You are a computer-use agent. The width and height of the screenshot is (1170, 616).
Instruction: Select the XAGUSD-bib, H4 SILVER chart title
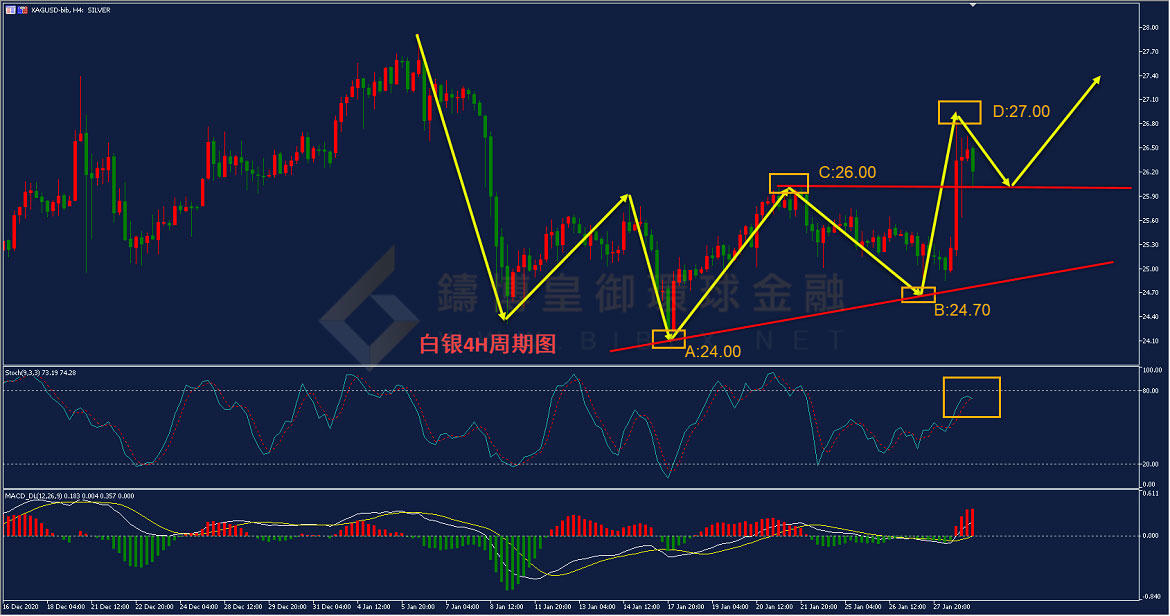point(71,10)
